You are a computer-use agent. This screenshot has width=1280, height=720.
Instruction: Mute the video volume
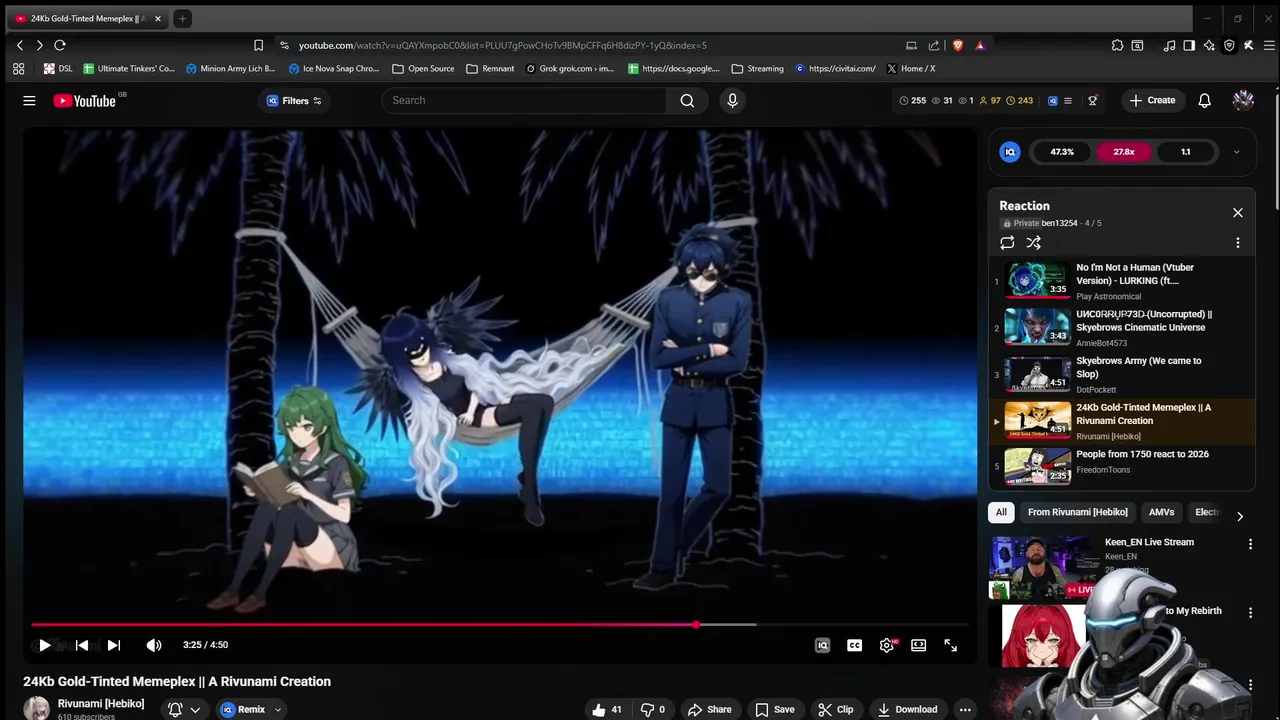153,645
